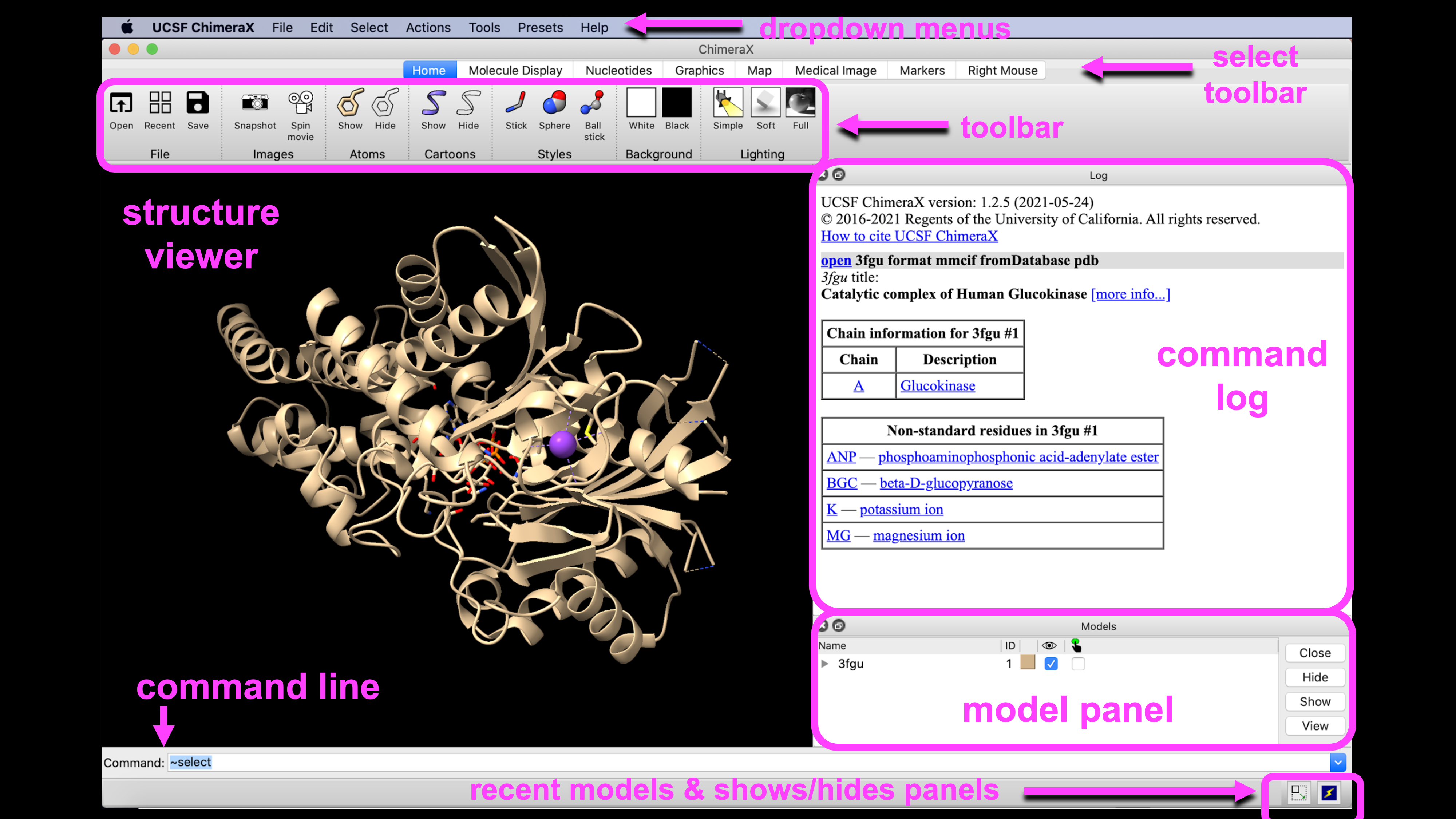Switch to Molecule Display tab

(x=515, y=70)
